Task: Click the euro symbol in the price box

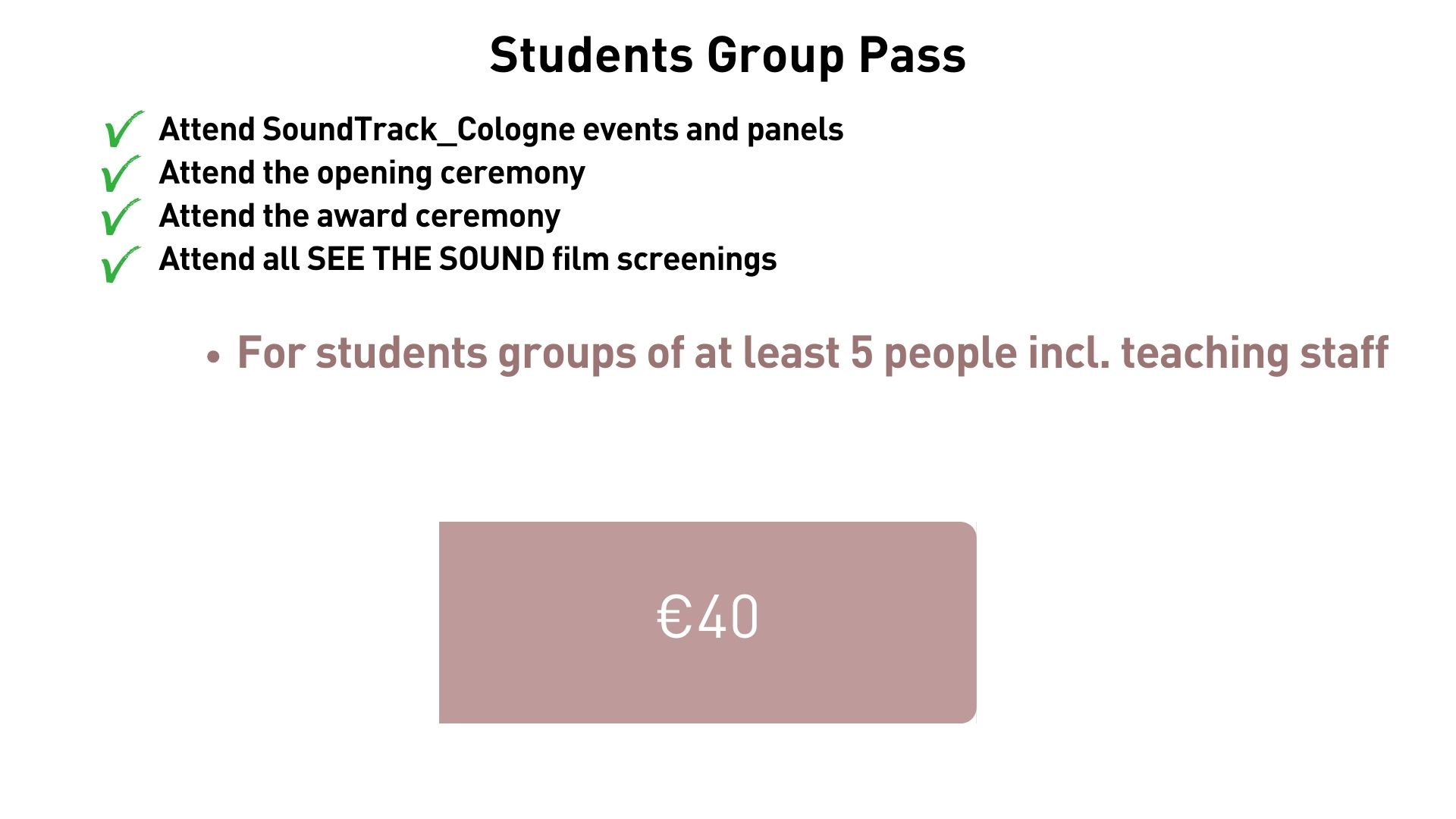Action: coord(673,617)
